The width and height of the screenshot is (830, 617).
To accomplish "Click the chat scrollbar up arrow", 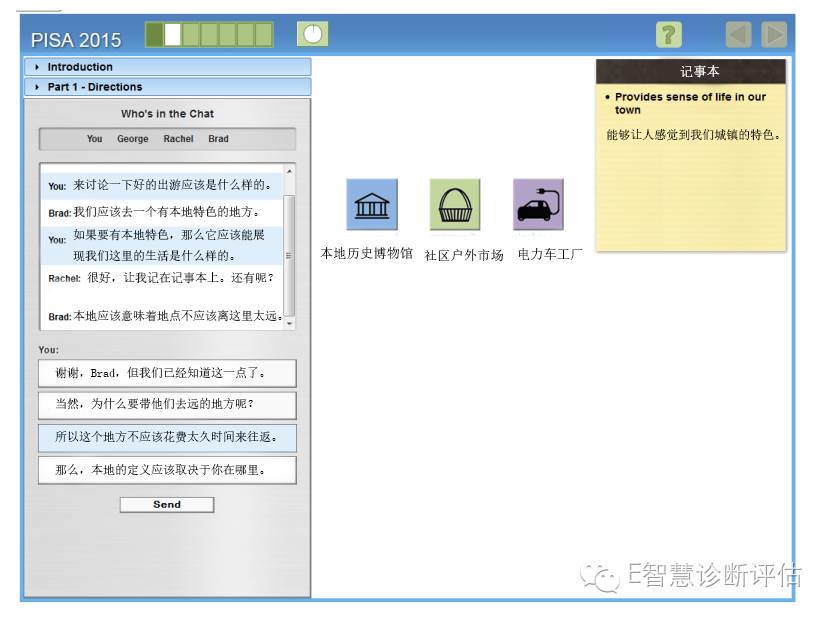I will 289,171.
